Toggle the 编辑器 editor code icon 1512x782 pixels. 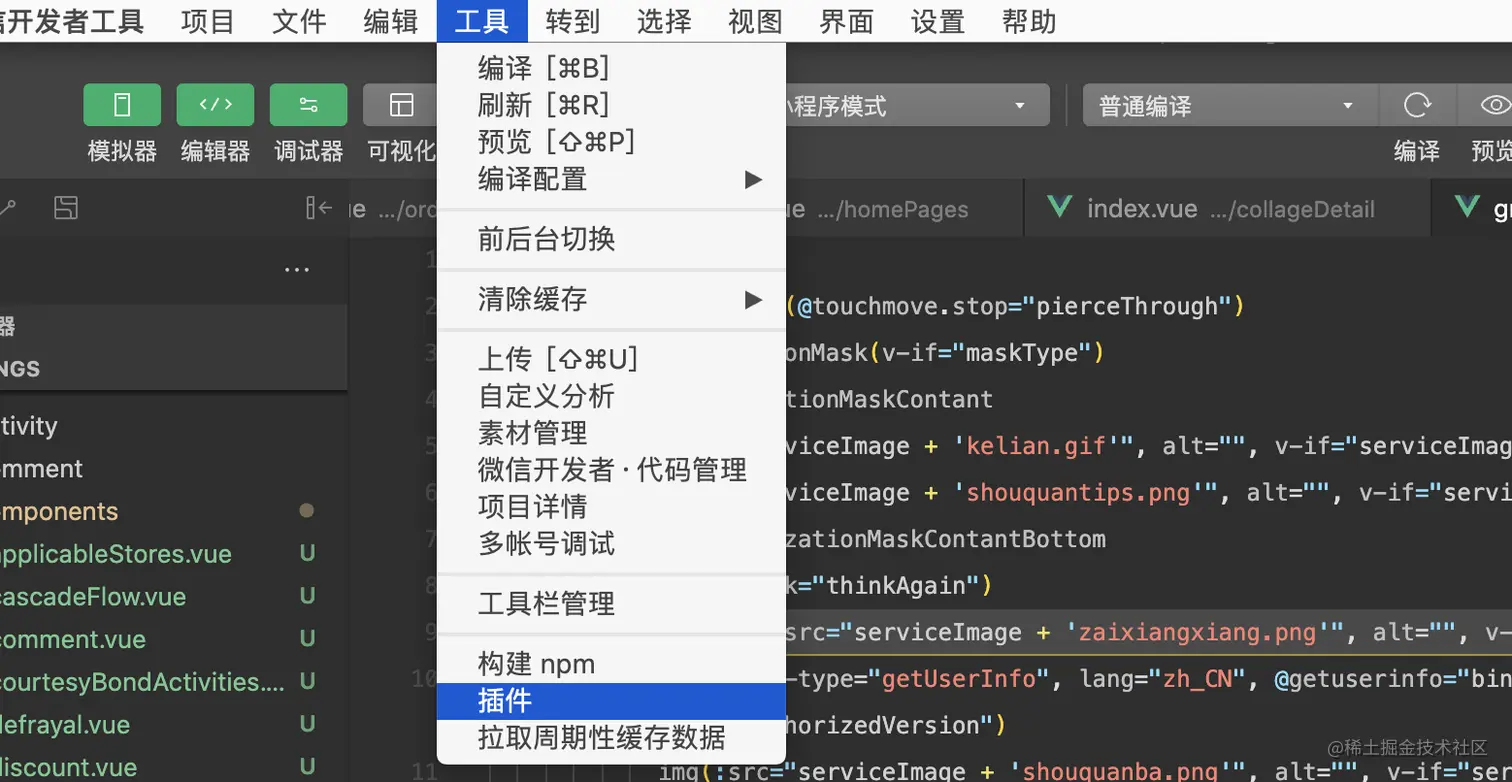(x=215, y=105)
